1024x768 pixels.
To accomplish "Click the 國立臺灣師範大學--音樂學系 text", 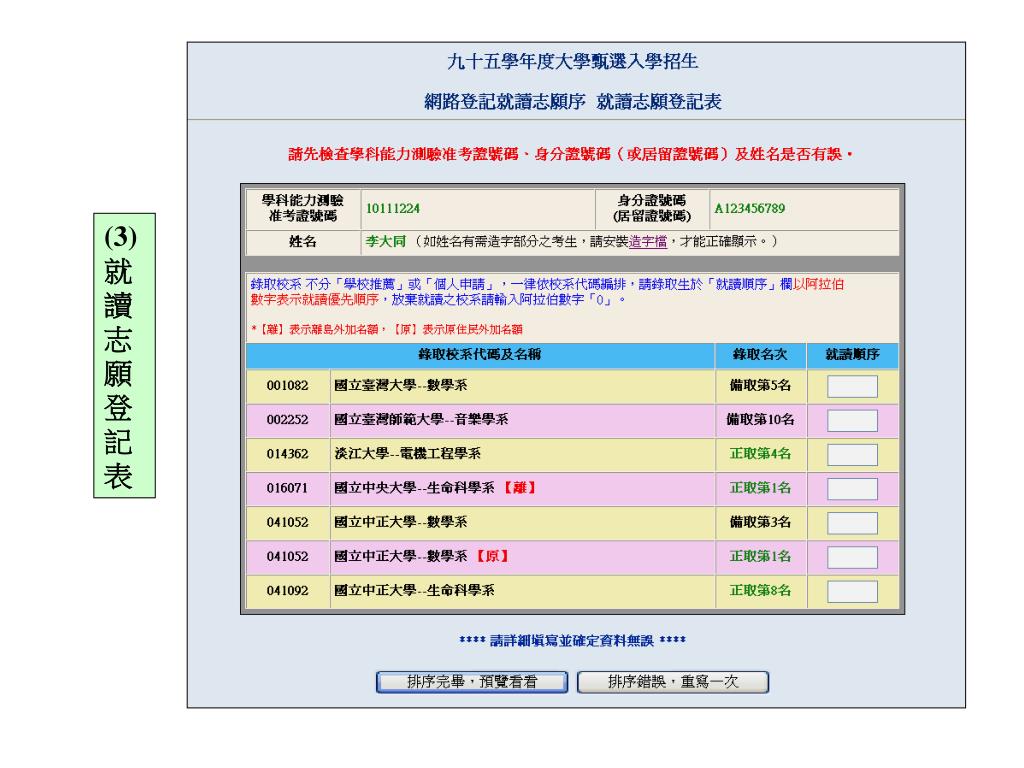I will [421, 419].
